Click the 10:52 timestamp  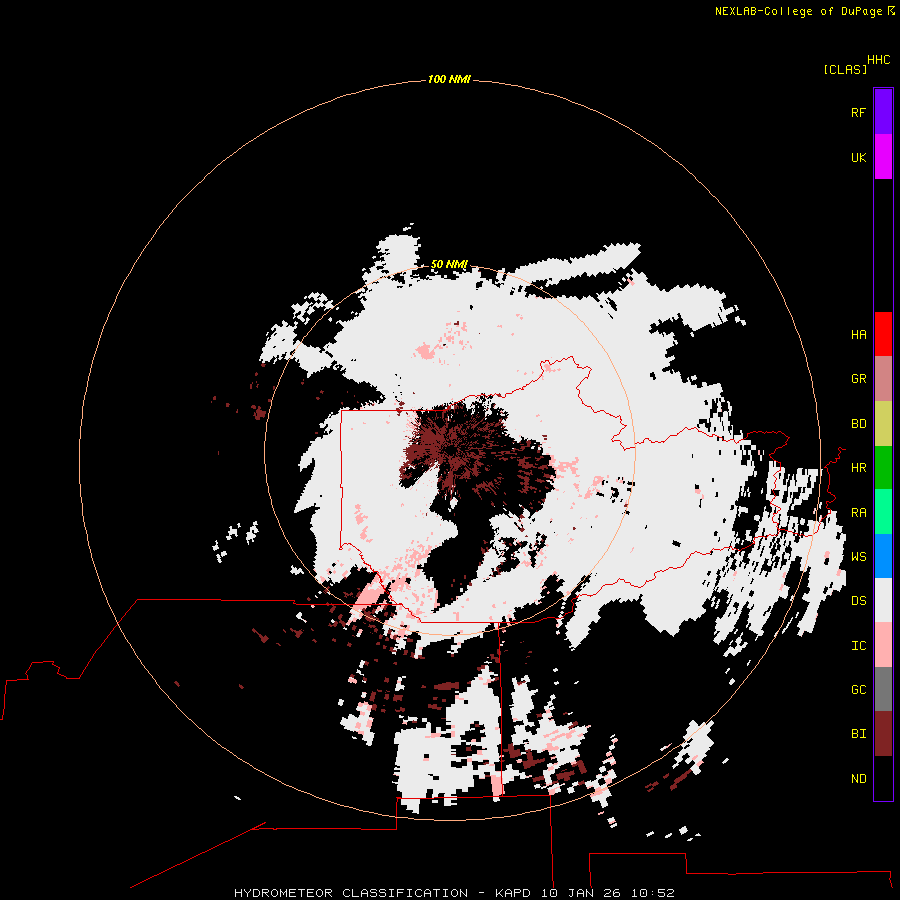[652, 893]
